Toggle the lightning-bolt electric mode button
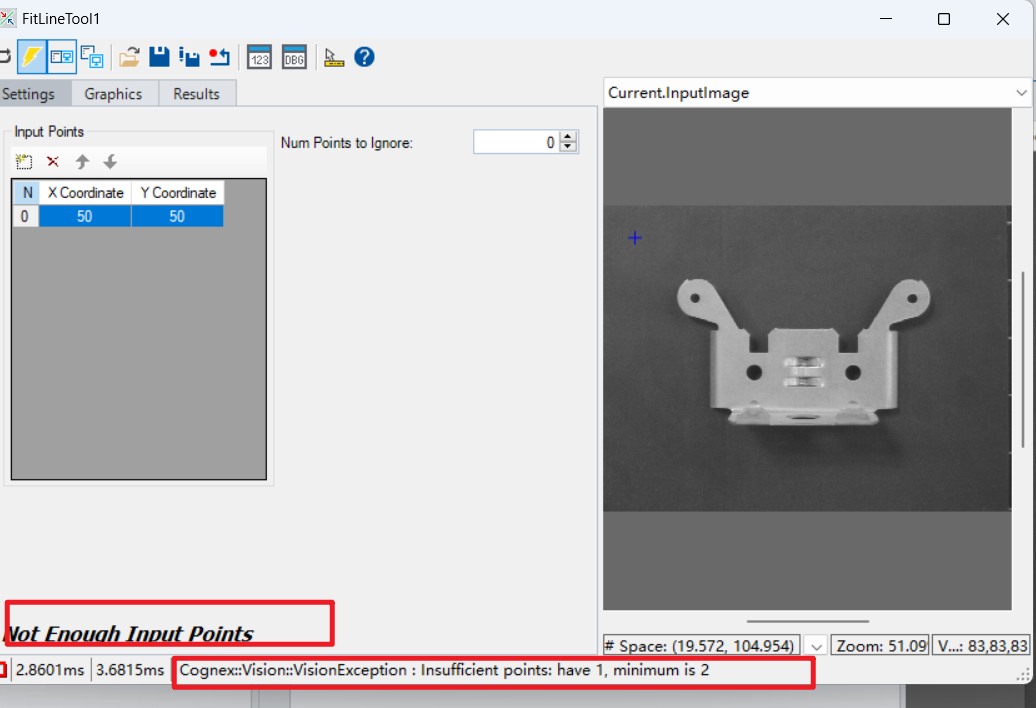 32,57
